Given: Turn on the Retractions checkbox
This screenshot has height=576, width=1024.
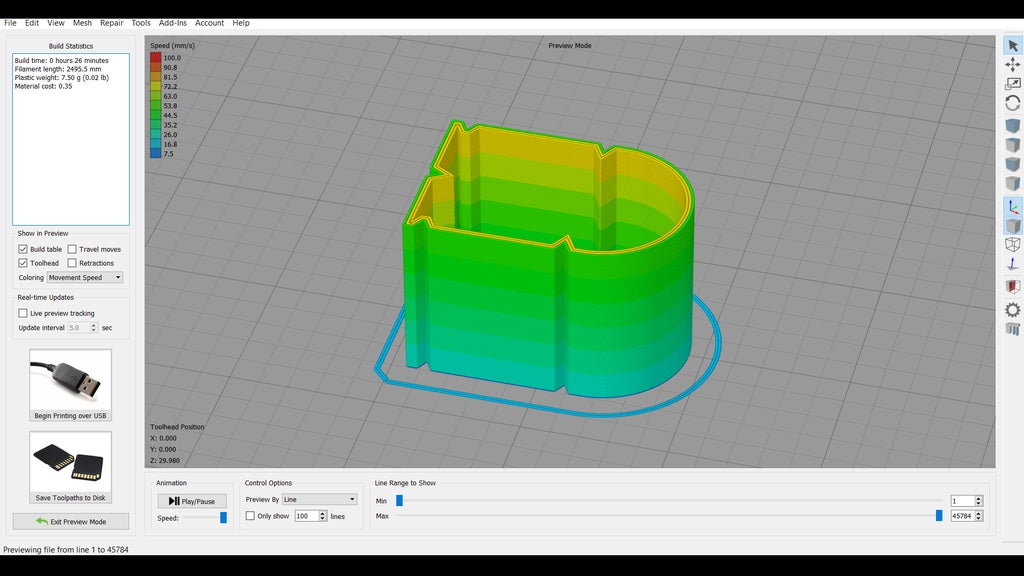Looking at the screenshot, I should coord(73,263).
